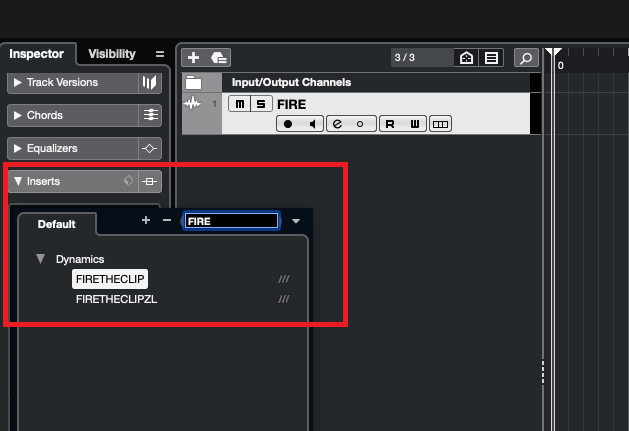Image resolution: width=629 pixels, height=431 pixels.
Task: Click the track filter house icon
Action: pos(466,58)
